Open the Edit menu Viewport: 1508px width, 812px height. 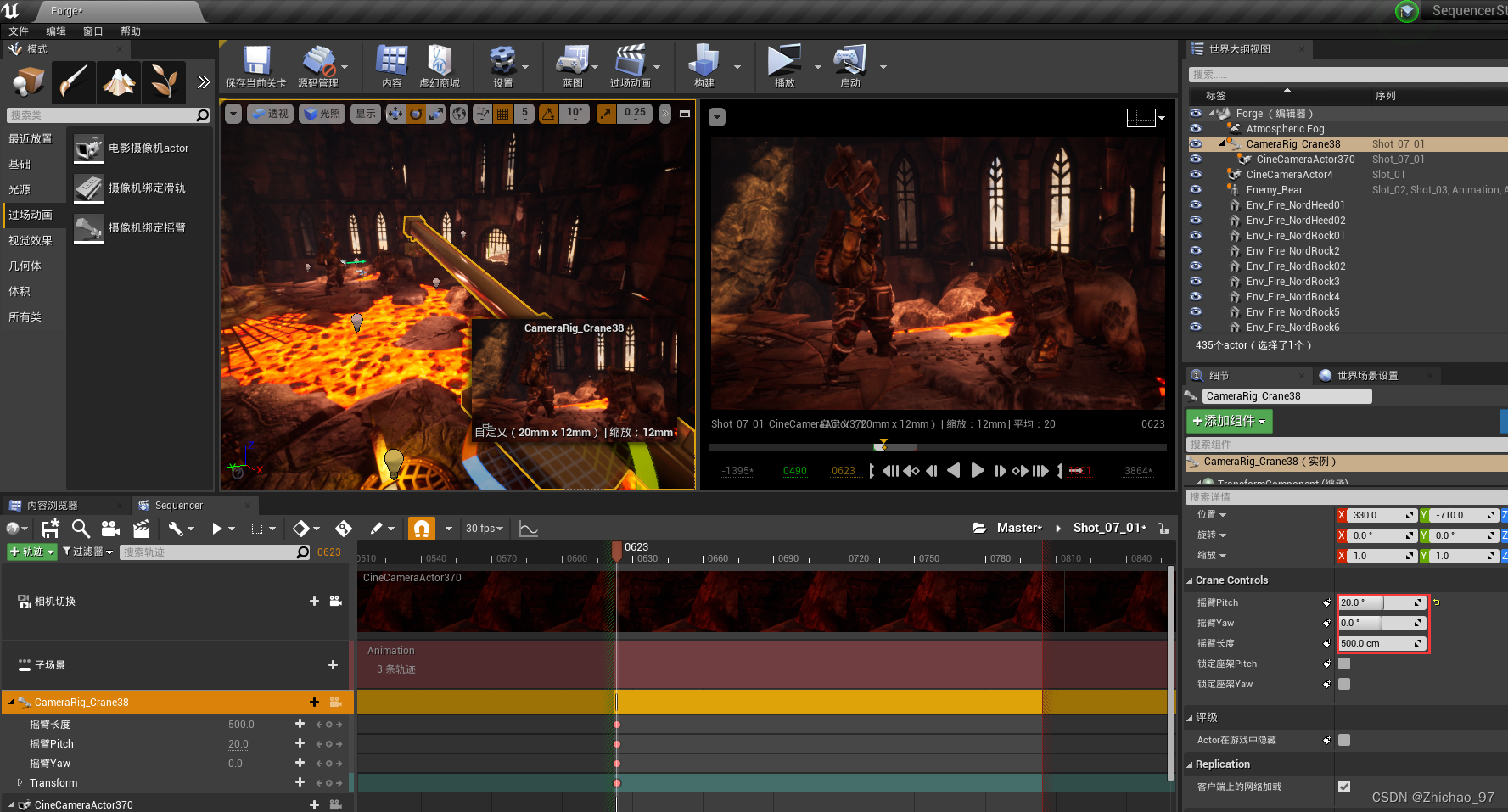coord(56,31)
